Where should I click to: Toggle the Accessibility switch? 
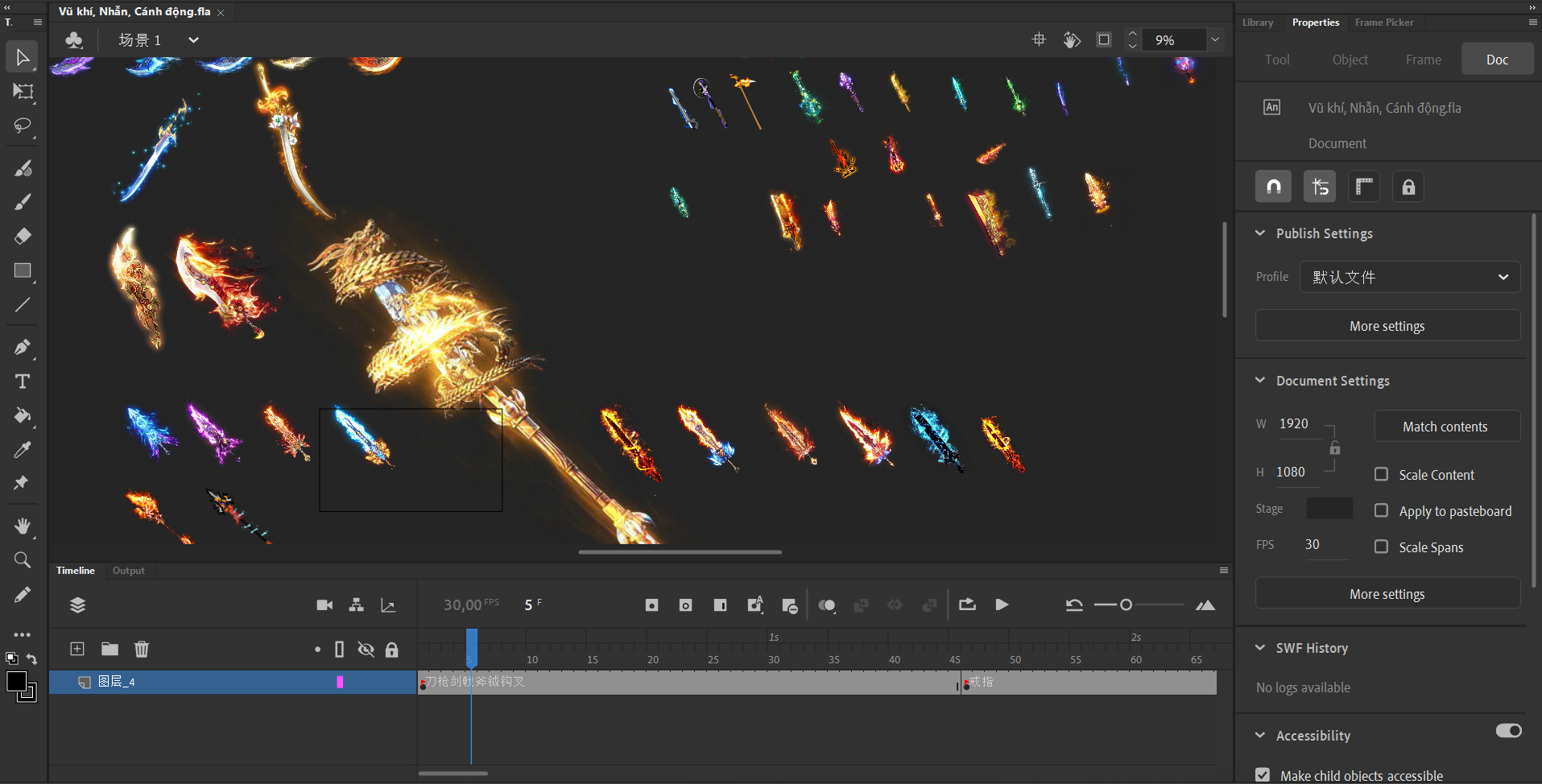pos(1508,730)
